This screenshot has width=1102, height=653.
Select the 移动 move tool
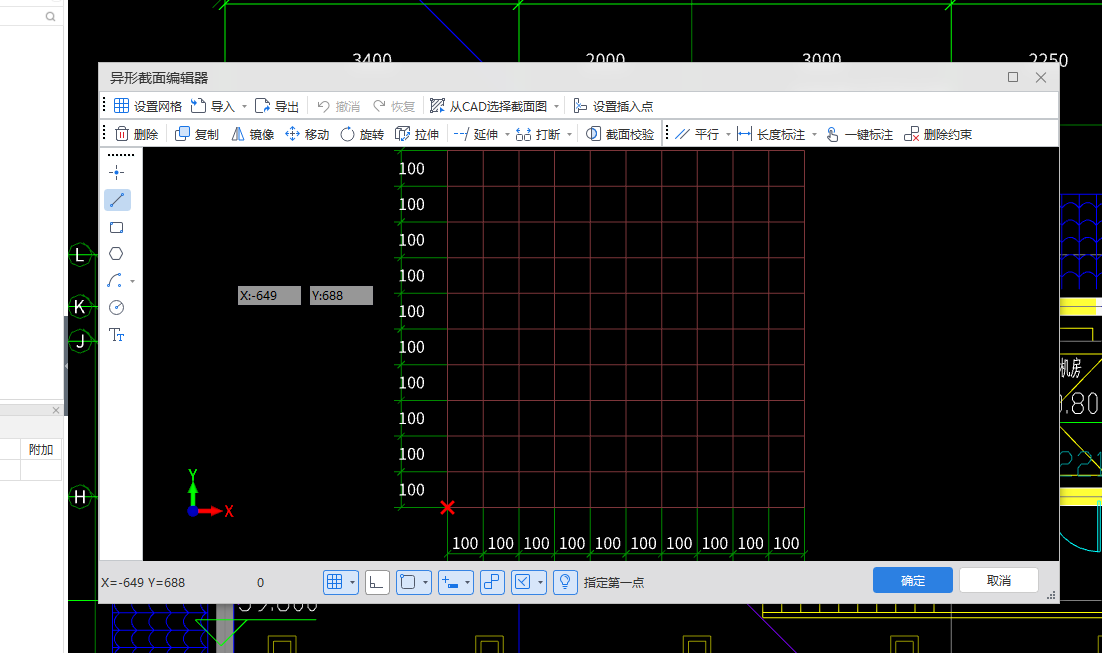pos(307,134)
